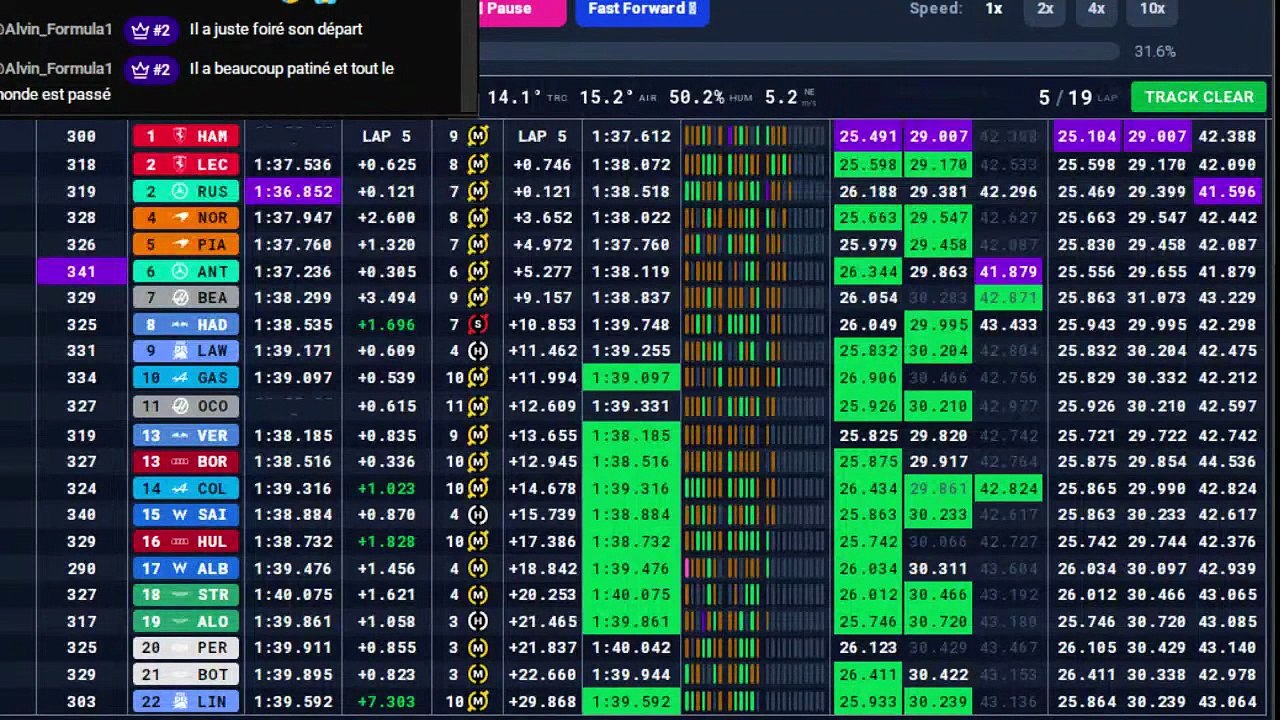Click the Haas logo on BEA tag
Image resolution: width=1280 pixels, height=720 pixels.
coord(180,297)
